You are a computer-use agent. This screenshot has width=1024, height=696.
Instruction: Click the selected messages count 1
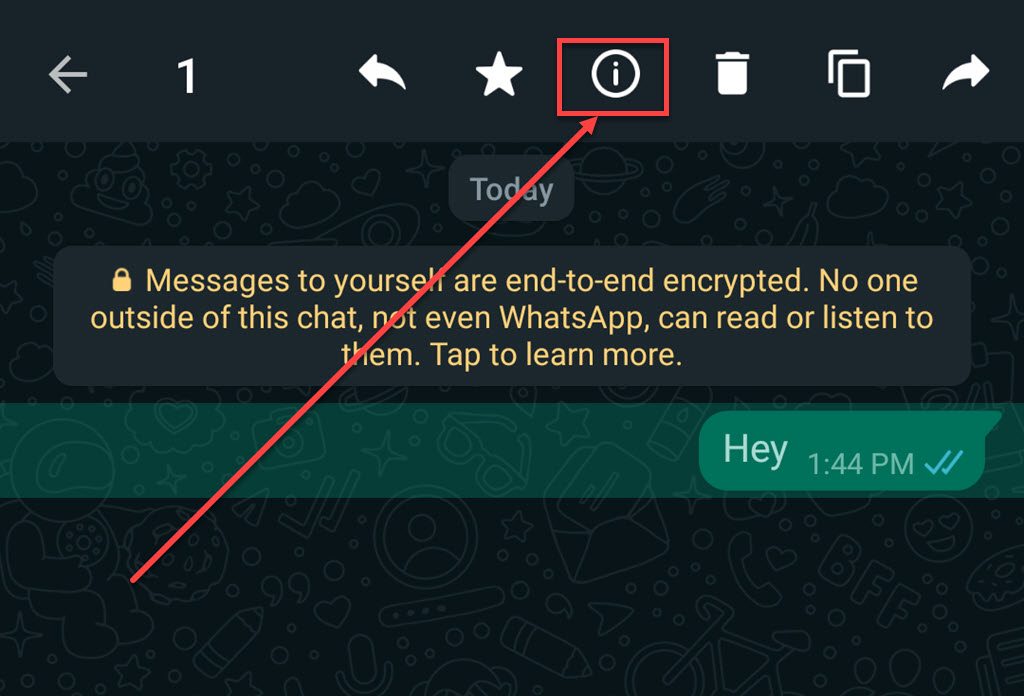pyautogui.click(x=187, y=76)
